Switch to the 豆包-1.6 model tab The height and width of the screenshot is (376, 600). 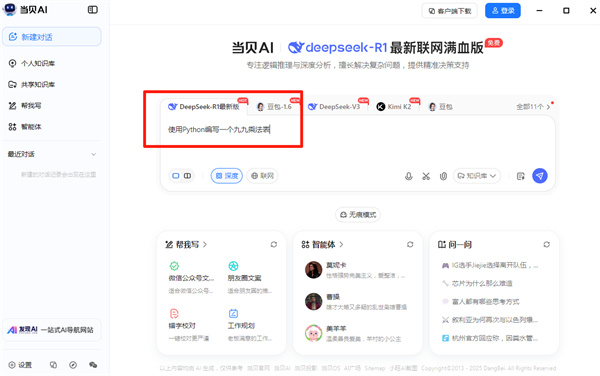(274, 107)
